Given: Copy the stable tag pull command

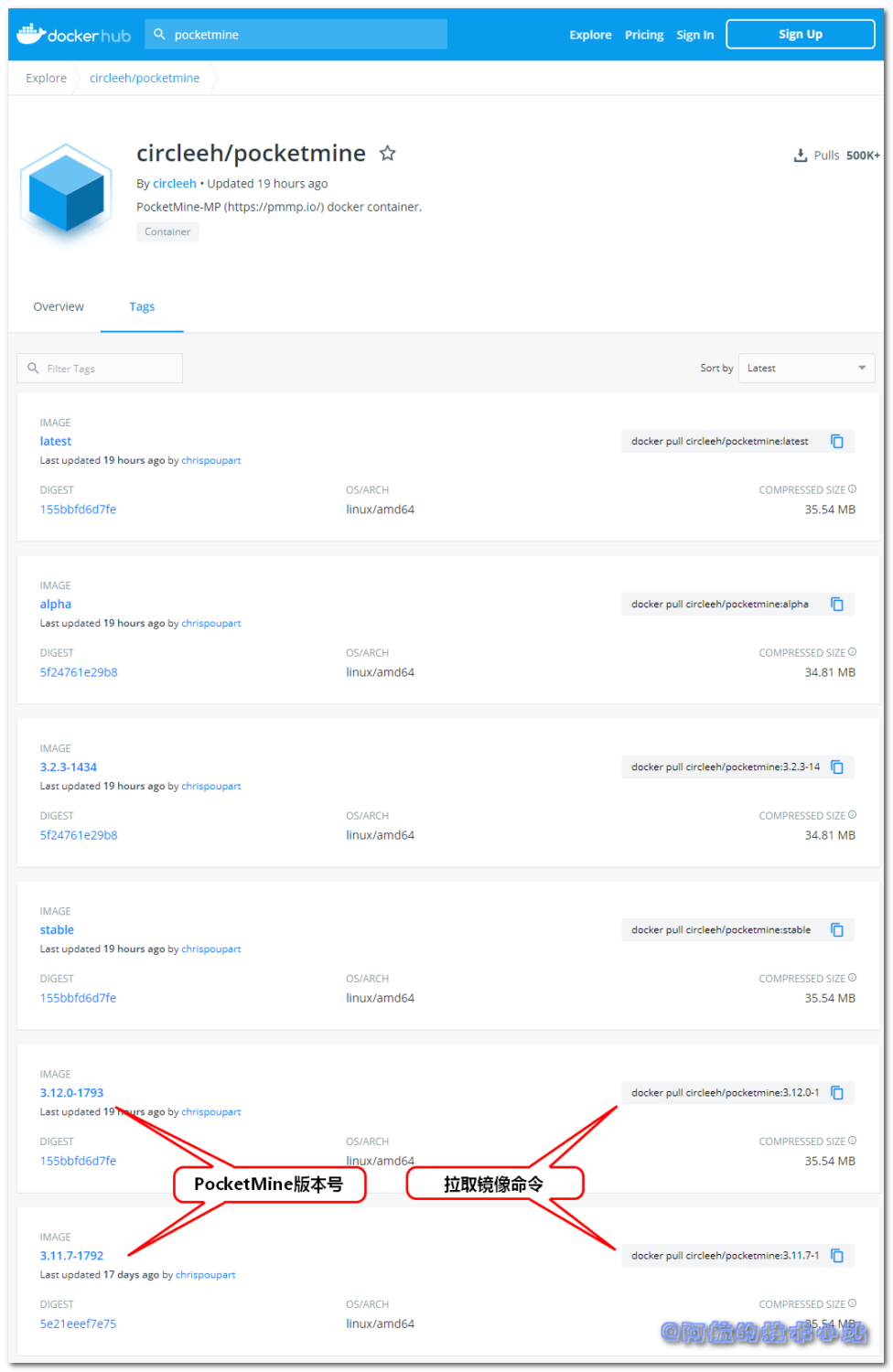Looking at the screenshot, I should [836, 929].
